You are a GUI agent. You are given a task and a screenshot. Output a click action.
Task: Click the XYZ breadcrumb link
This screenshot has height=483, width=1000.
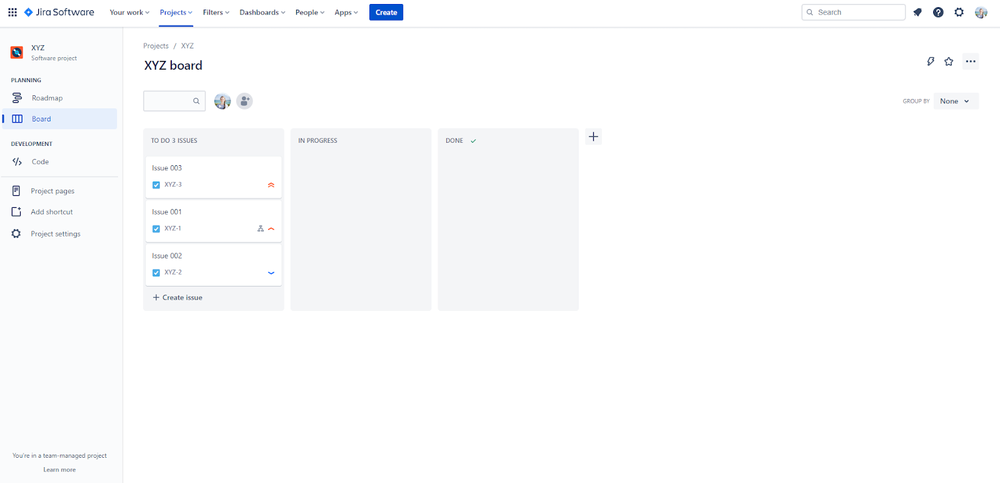tap(188, 46)
